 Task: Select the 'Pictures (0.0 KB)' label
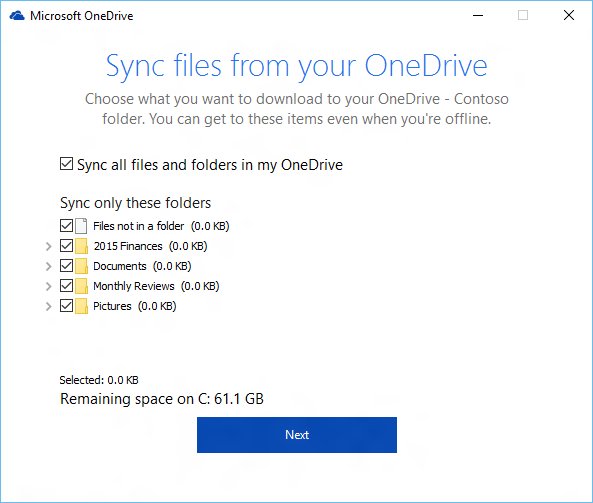click(135, 306)
